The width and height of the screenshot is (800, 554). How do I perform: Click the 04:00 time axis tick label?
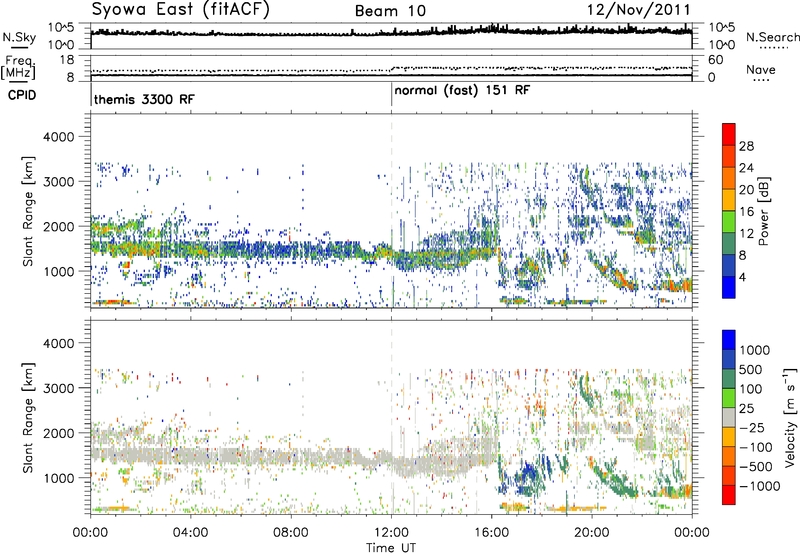[190, 533]
